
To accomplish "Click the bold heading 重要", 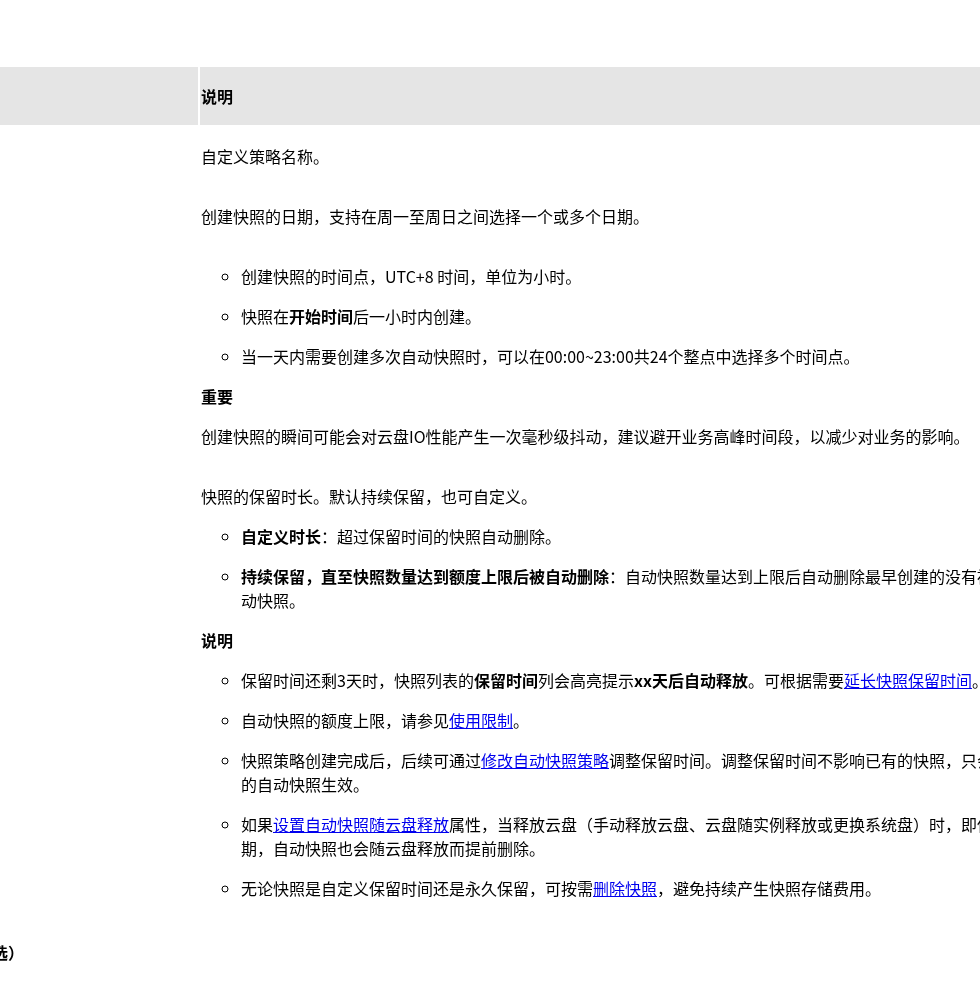I will point(217,397).
